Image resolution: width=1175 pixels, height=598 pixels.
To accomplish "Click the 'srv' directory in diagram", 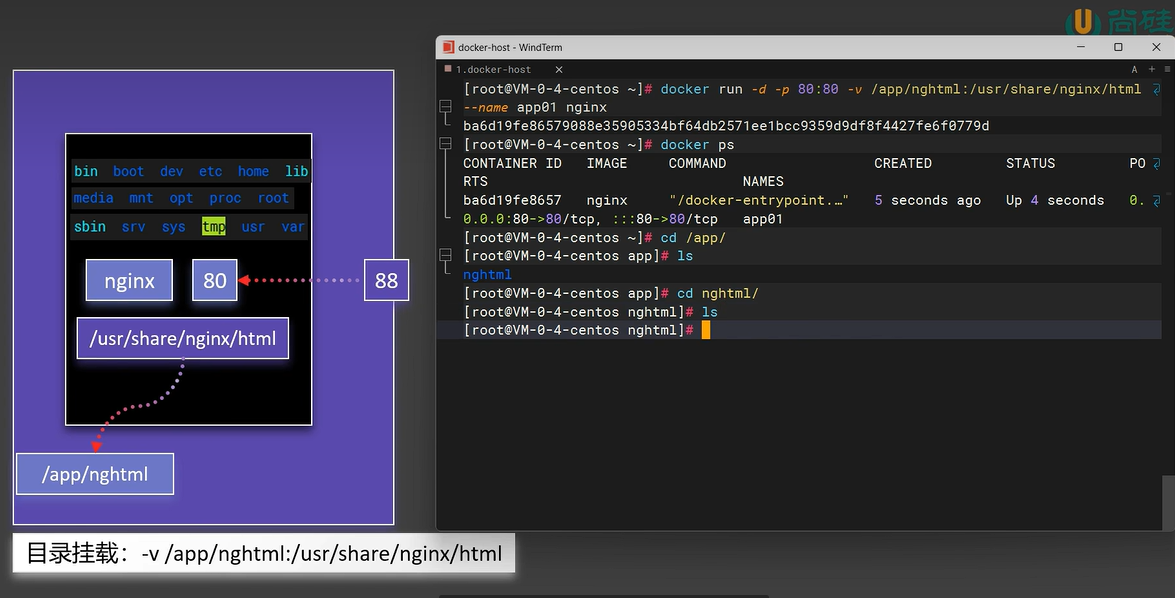I will tap(133, 226).
